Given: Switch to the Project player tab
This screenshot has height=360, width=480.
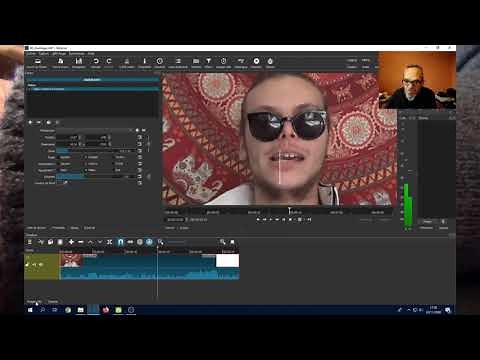Looking at the screenshot, I should 184,228.
